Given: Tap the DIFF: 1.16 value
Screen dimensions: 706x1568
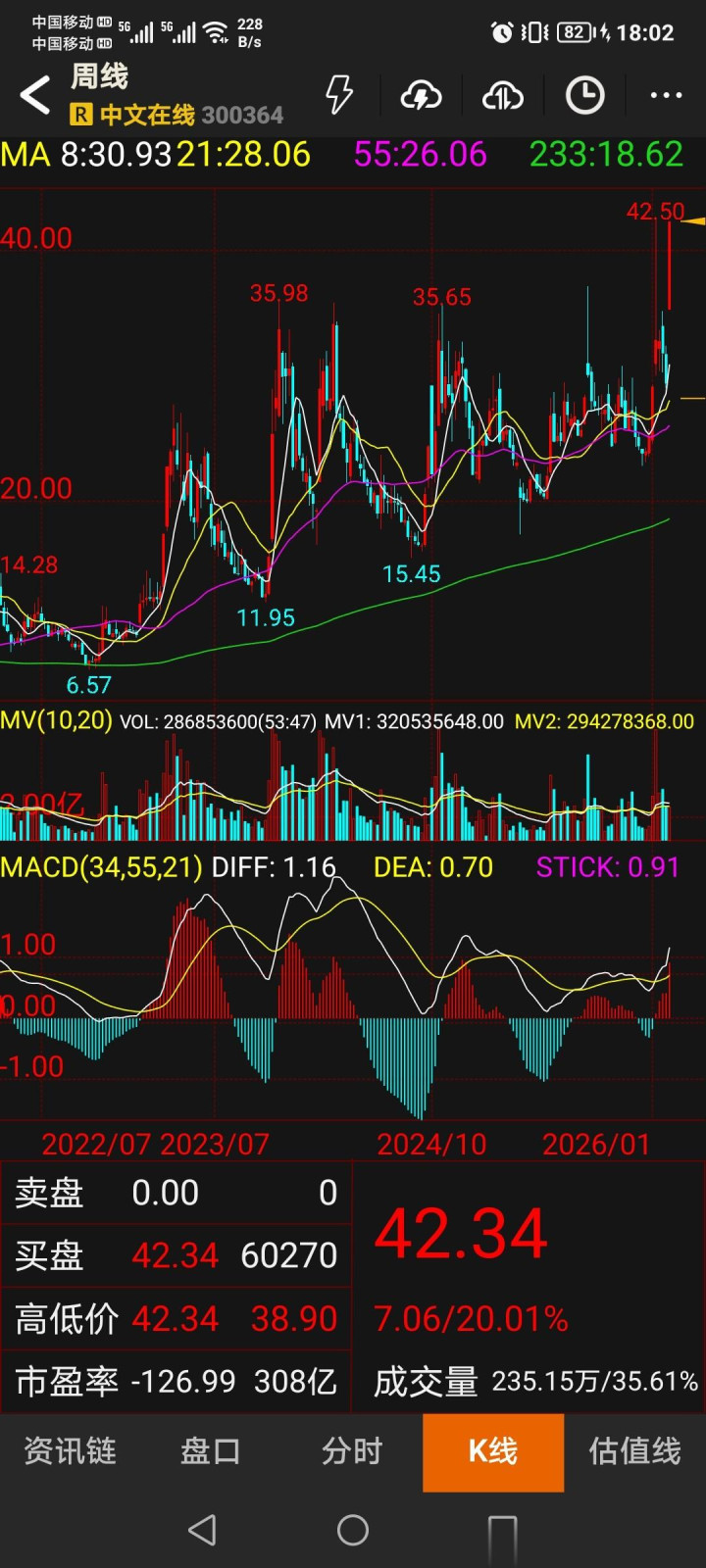Looking at the screenshot, I should click(274, 867).
